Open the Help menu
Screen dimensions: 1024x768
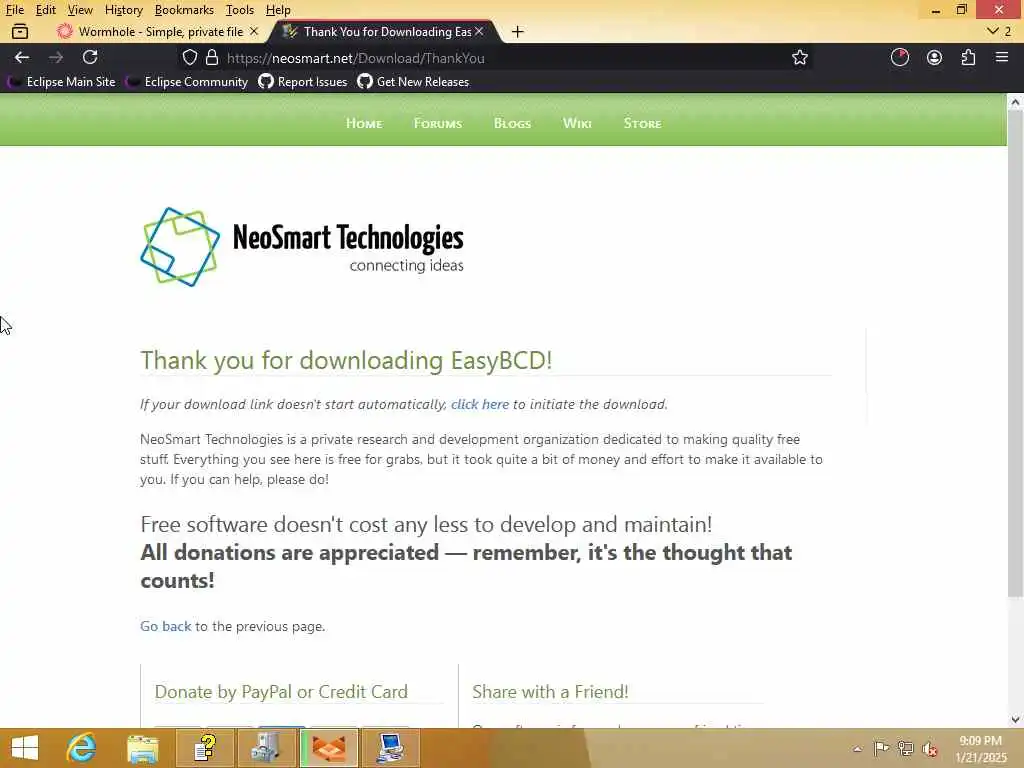278,10
